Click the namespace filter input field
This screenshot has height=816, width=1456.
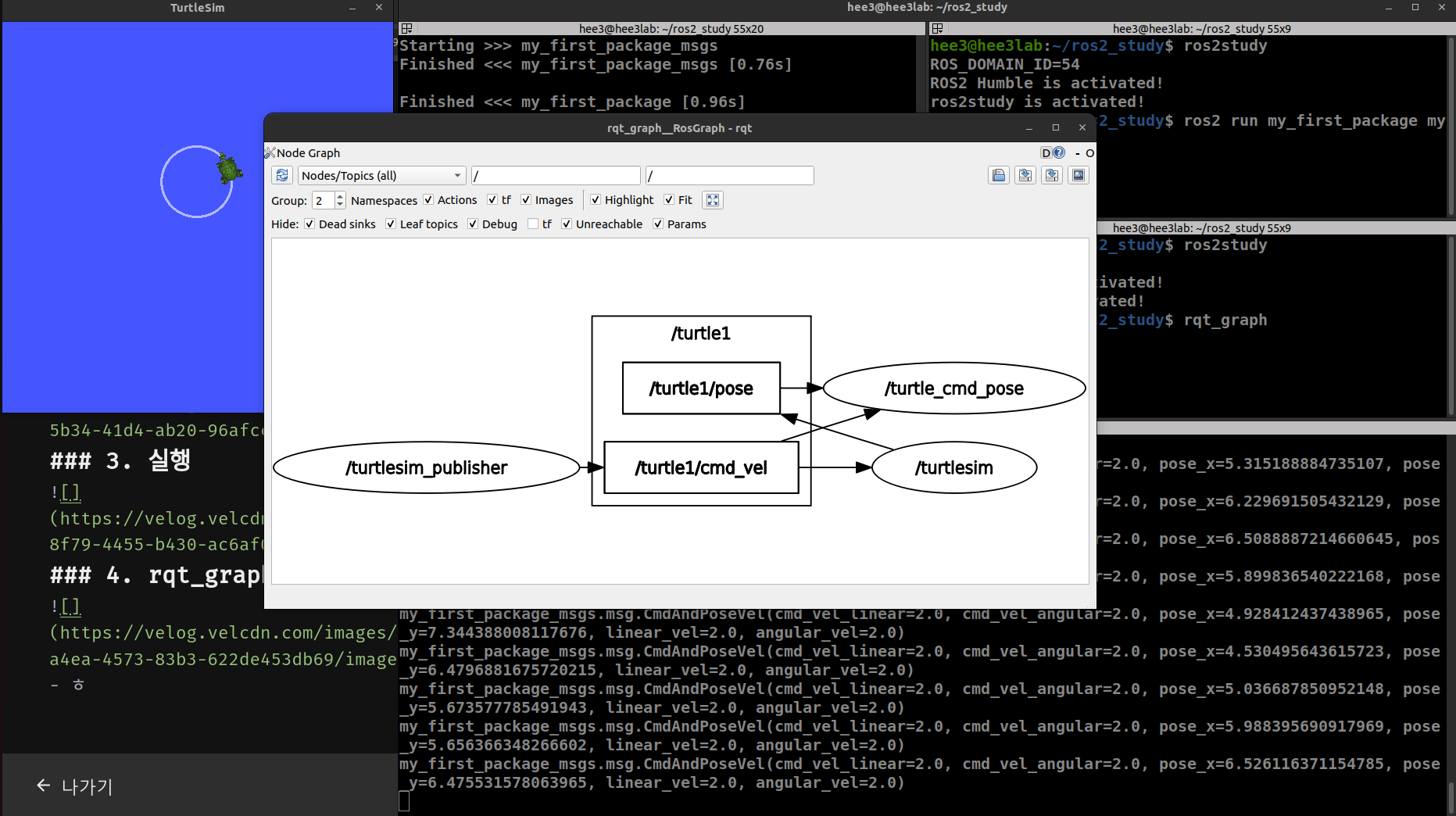(x=556, y=176)
